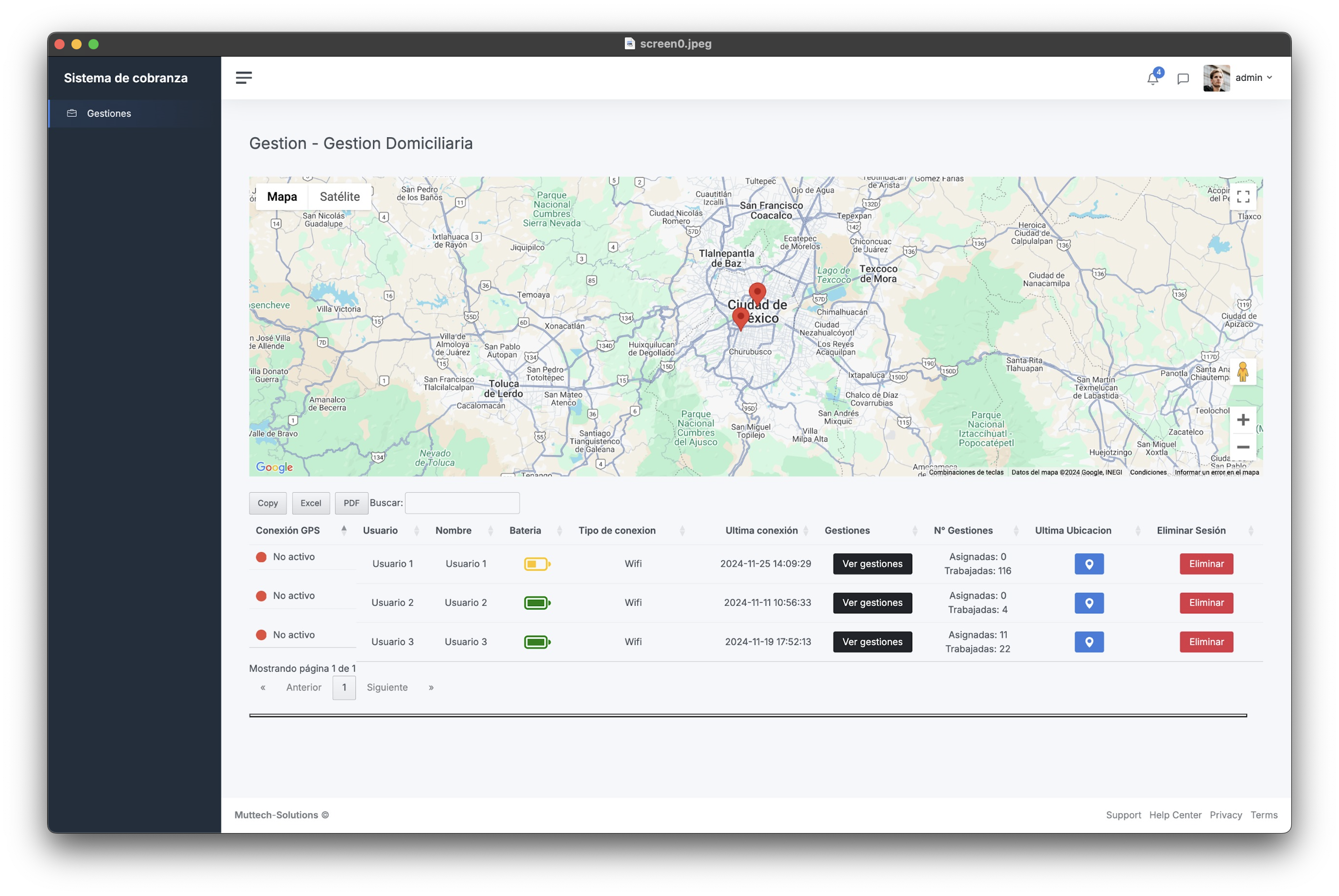Click the Google logo on map
Screen dimensions: 1339x896
(274, 467)
